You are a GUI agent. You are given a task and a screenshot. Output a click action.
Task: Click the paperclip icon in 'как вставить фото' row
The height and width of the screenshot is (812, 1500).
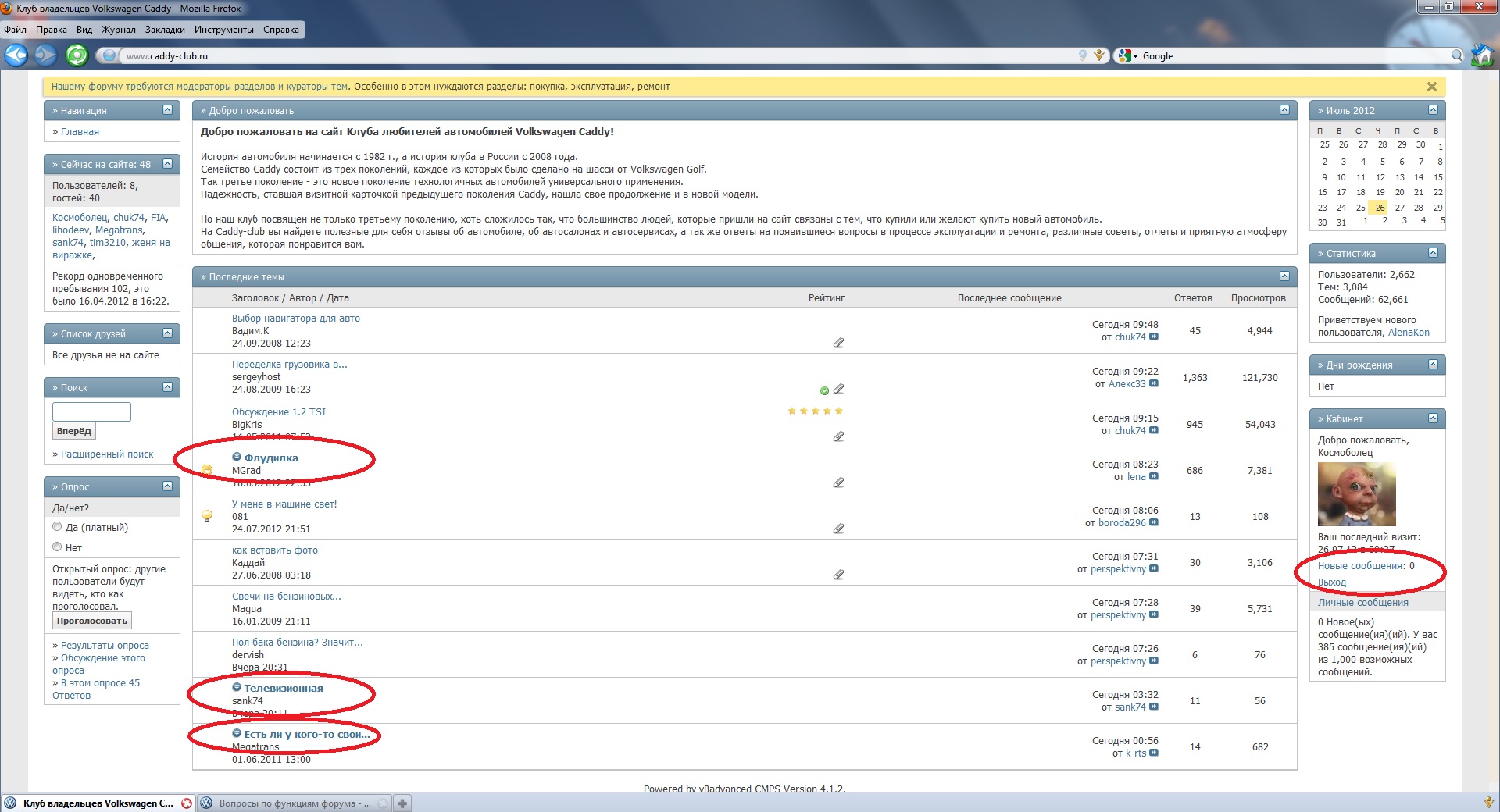[838, 575]
